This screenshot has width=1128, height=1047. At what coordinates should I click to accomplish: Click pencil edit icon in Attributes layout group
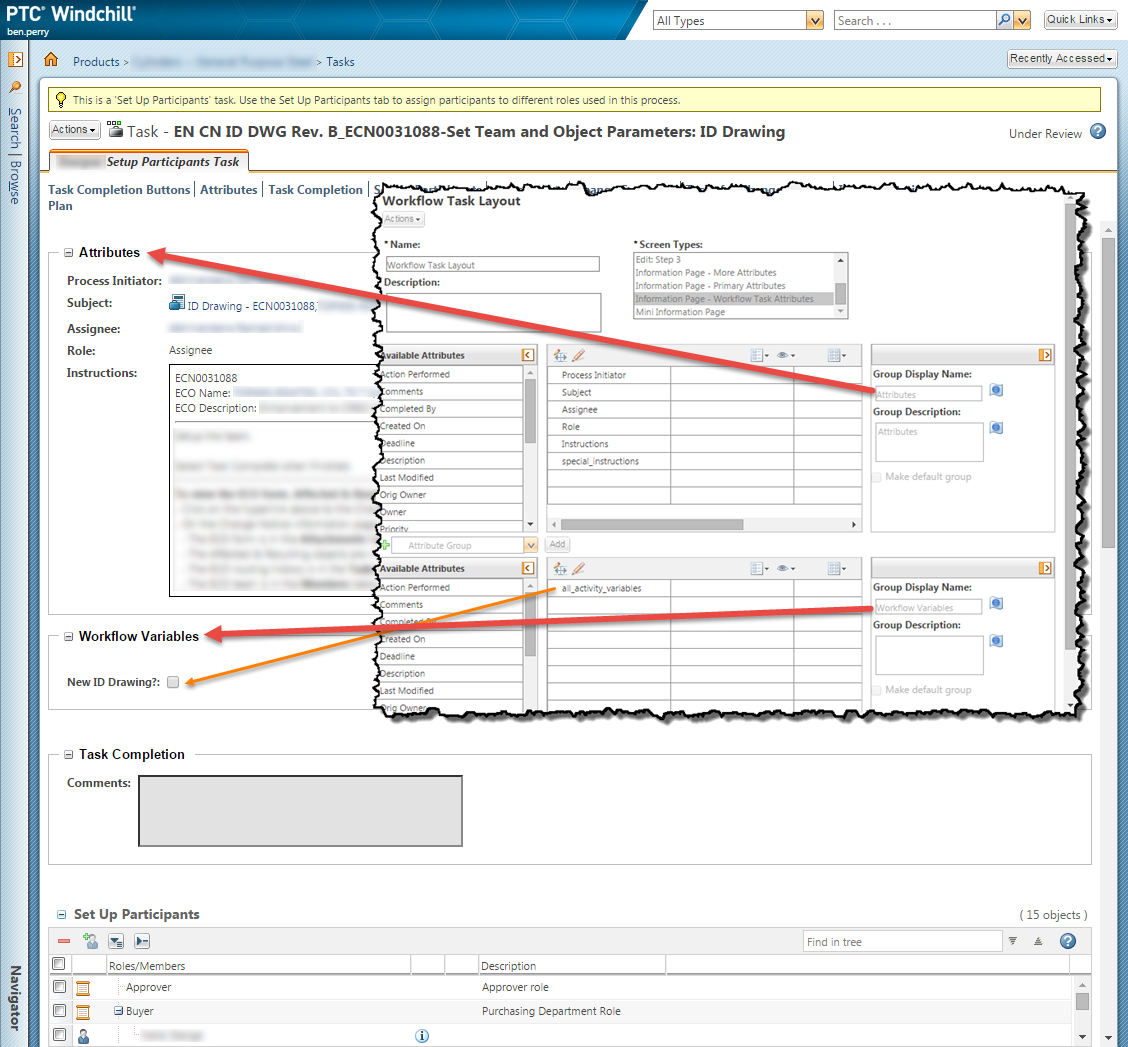click(x=578, y=355)
